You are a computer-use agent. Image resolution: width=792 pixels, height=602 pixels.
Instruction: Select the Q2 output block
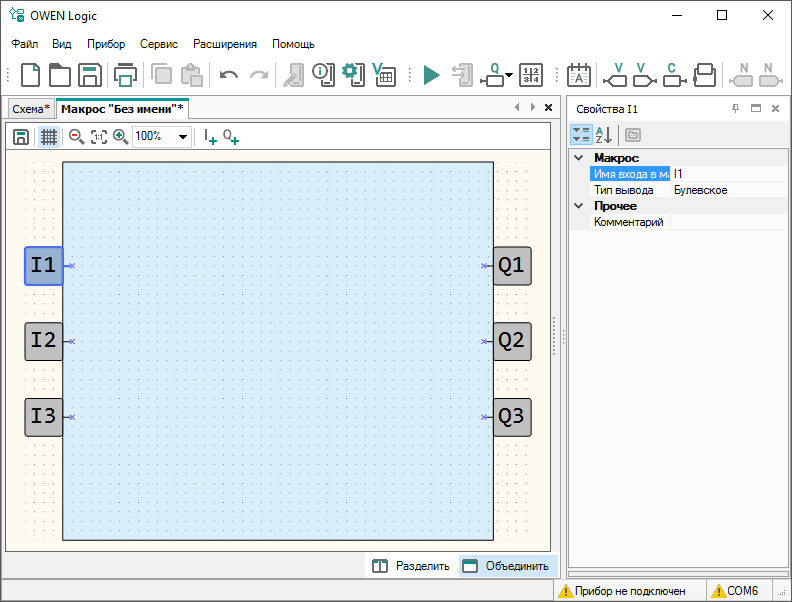512,341
